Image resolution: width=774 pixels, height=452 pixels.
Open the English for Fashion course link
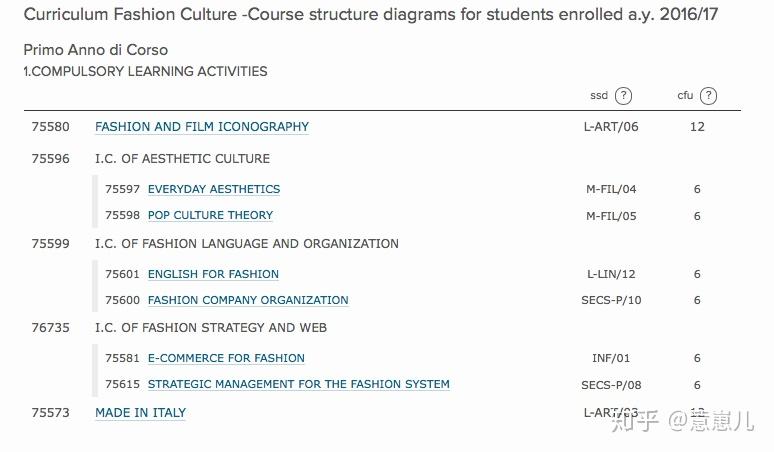click(x=213, y=274)
